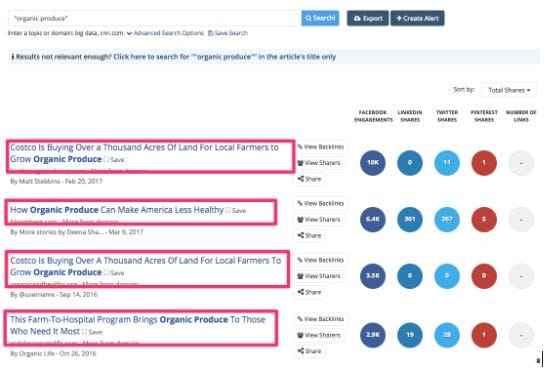The image size is (547, 375).
Task: Click Twitter shares circle showing 11
Action: [447, 163]
